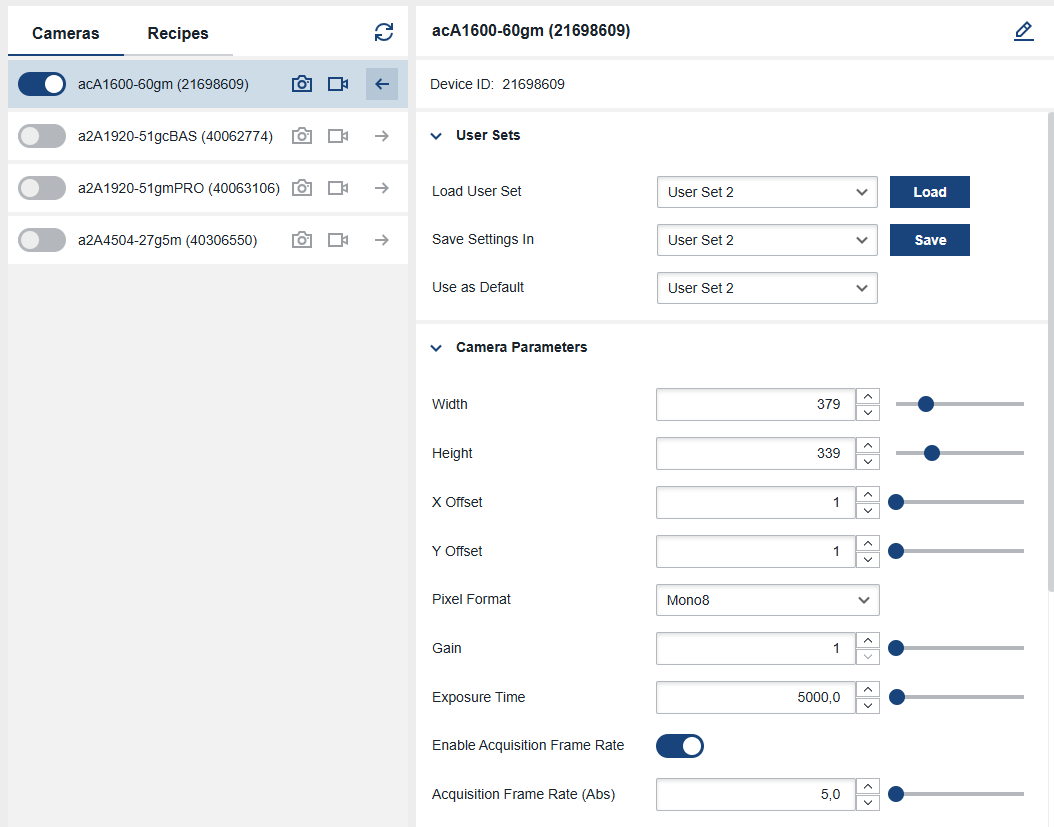Click the snapshot icon for a2A1920-51gcBAS
The height and width of the screenshot is (827, 1054).
pos(302,136)
